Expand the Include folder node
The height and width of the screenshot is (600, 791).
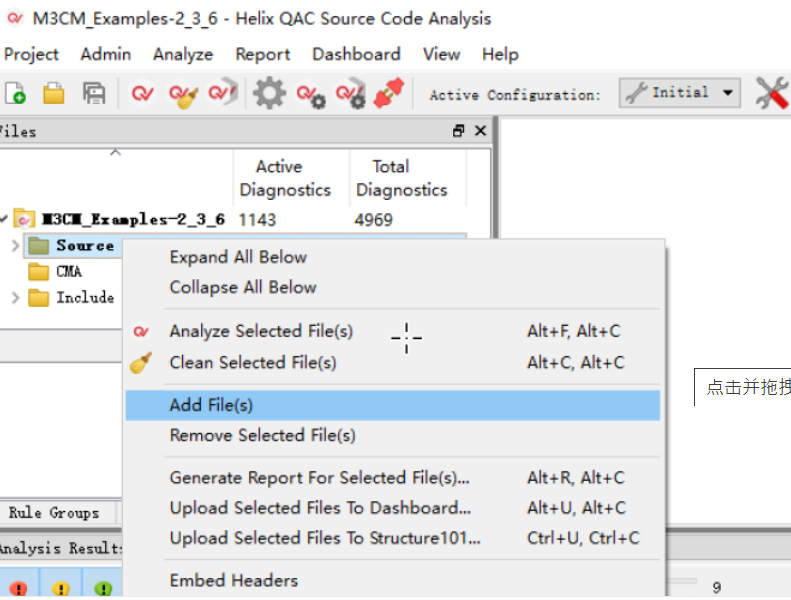[x=15, y=298]
